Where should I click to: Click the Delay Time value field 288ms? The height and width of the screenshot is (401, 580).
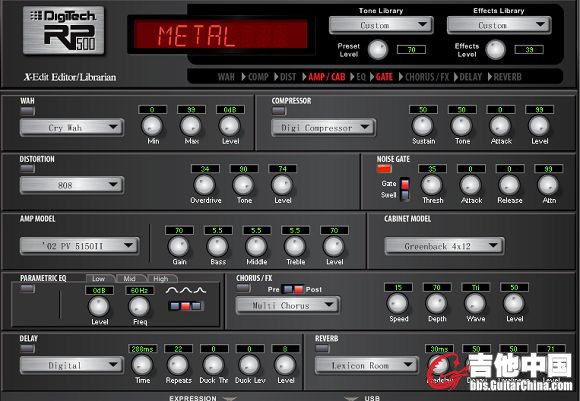[142, 349]
